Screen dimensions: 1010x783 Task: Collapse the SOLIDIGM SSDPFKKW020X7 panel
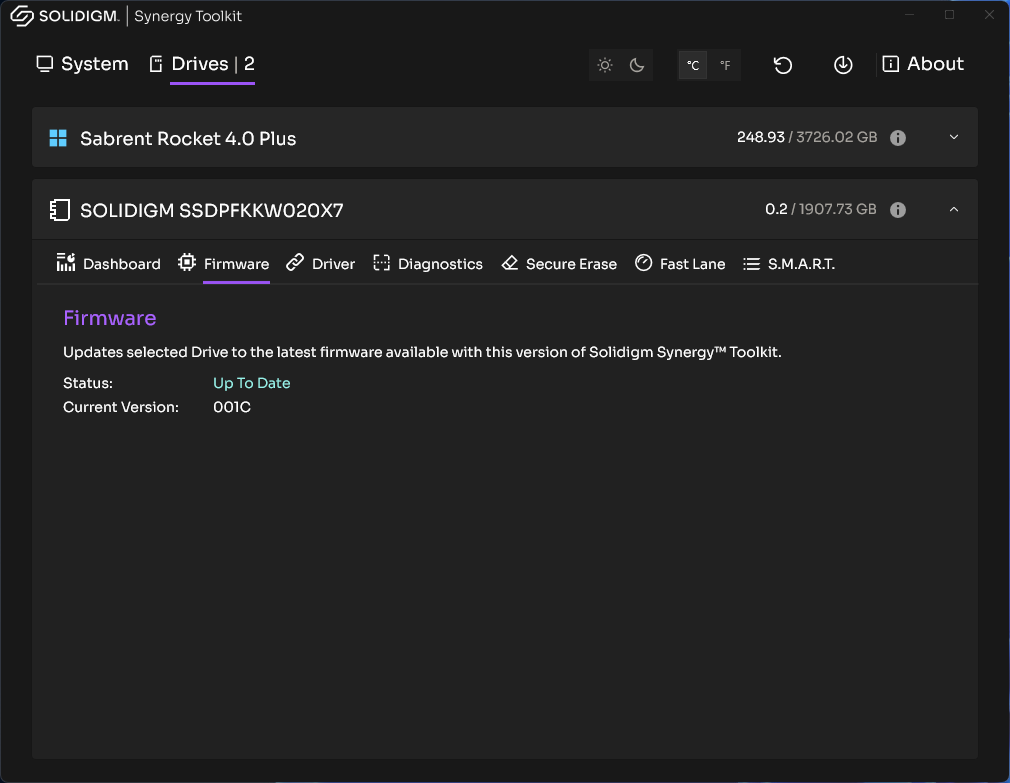tap(953, 209)
